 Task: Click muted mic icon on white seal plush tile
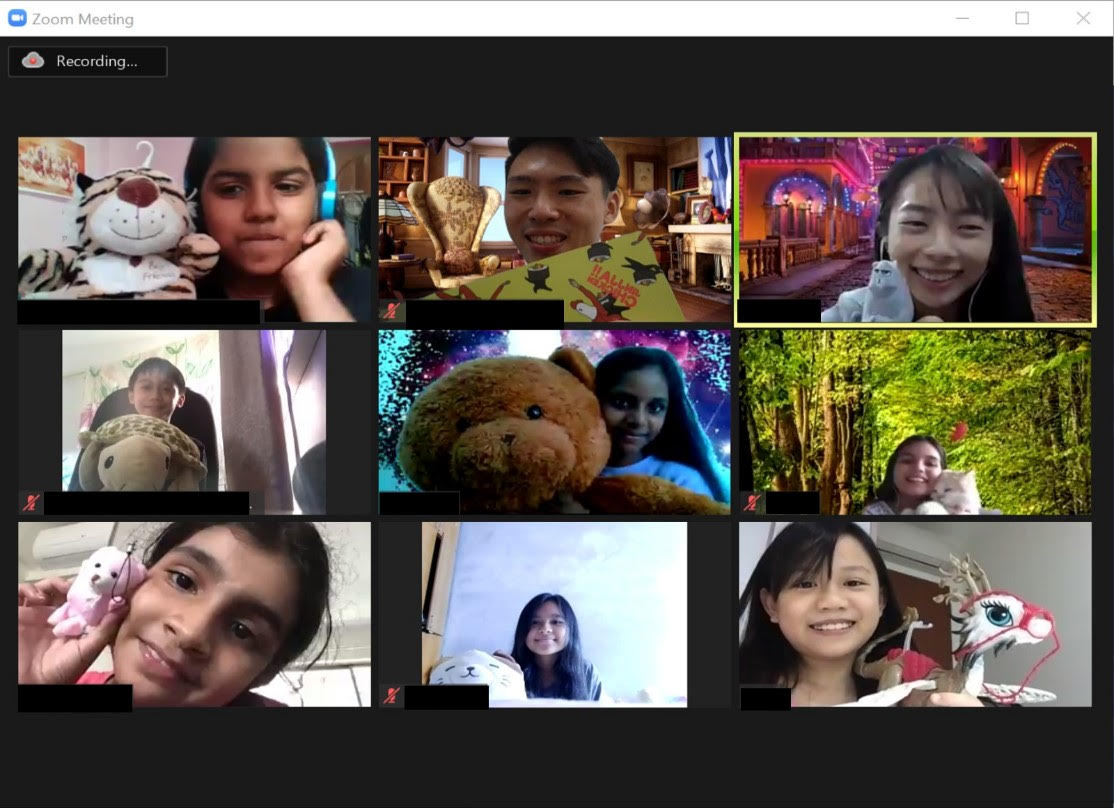[391, 695]
